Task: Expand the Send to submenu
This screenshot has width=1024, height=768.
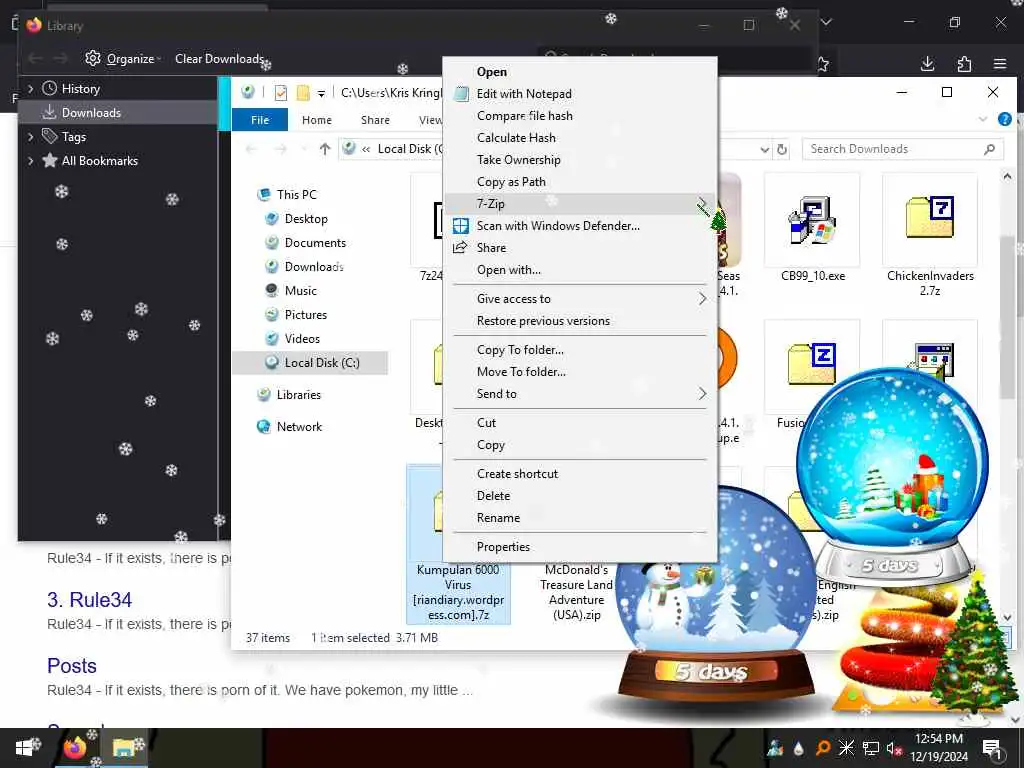Action: 702,394
